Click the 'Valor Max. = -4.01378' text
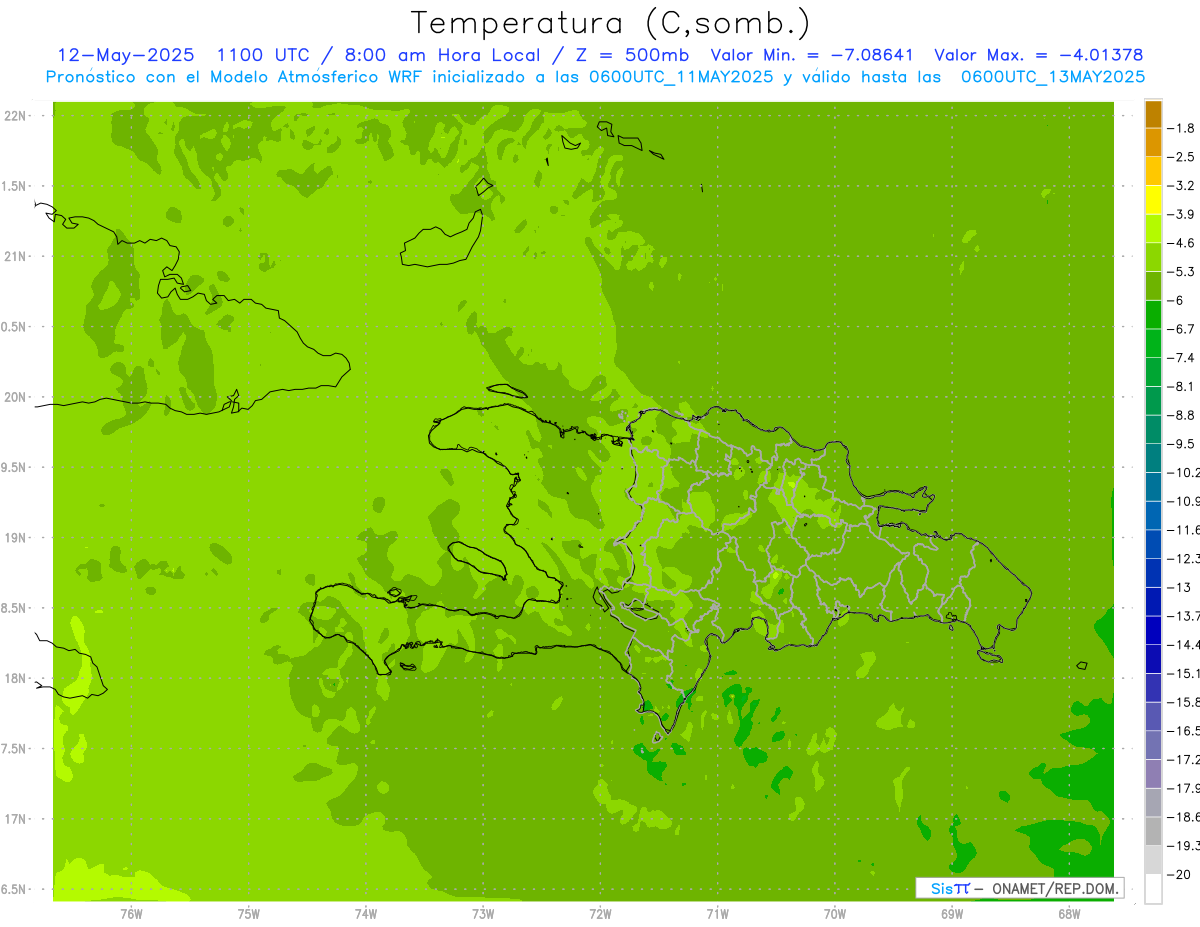The height and width of the screenshot is (927, 1200). (1038, 55)
